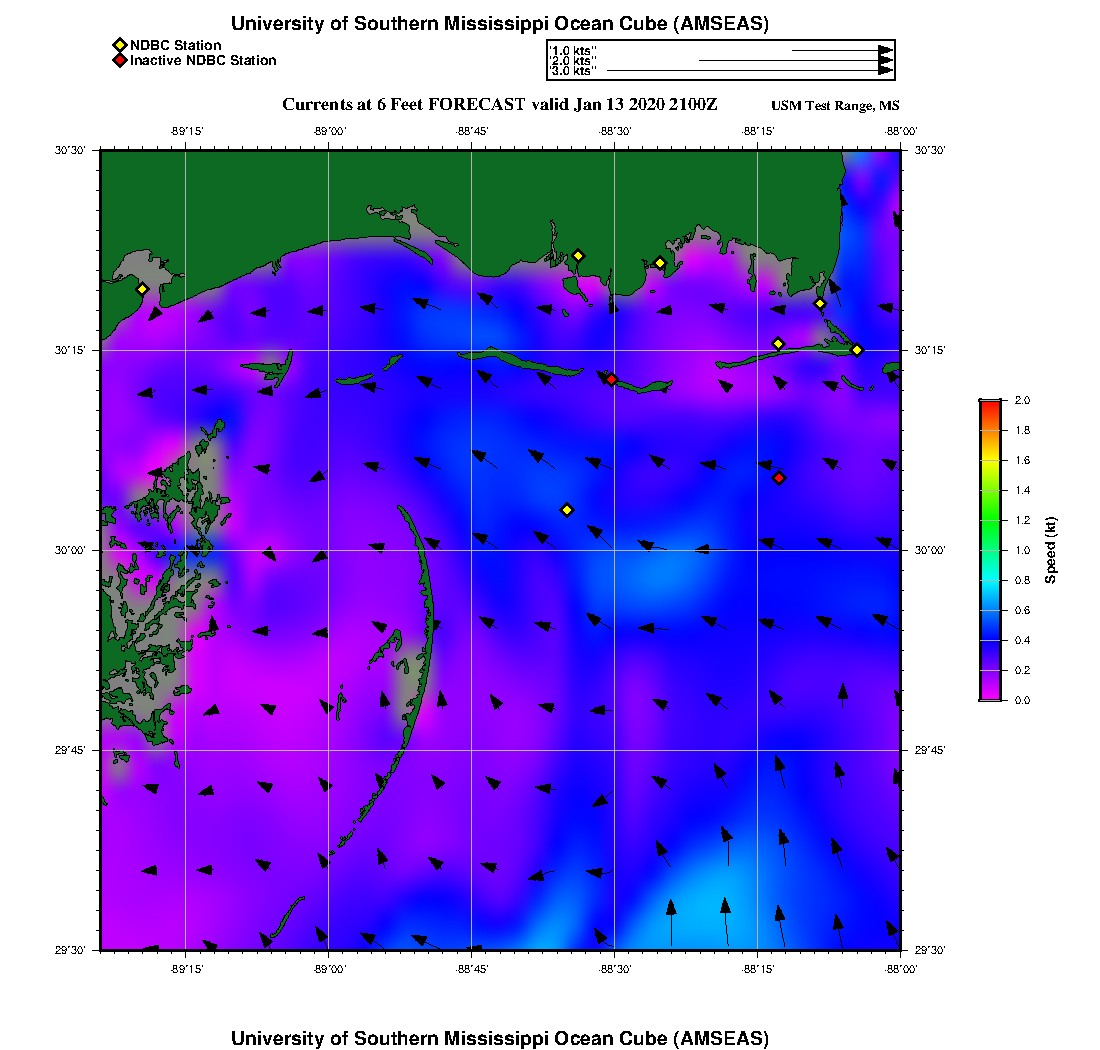Image resolution: width=1100 pixels, height=1050 pixels.
Task: Click the '0.4' color bar tick label
Action: [x=1022, y=640]
